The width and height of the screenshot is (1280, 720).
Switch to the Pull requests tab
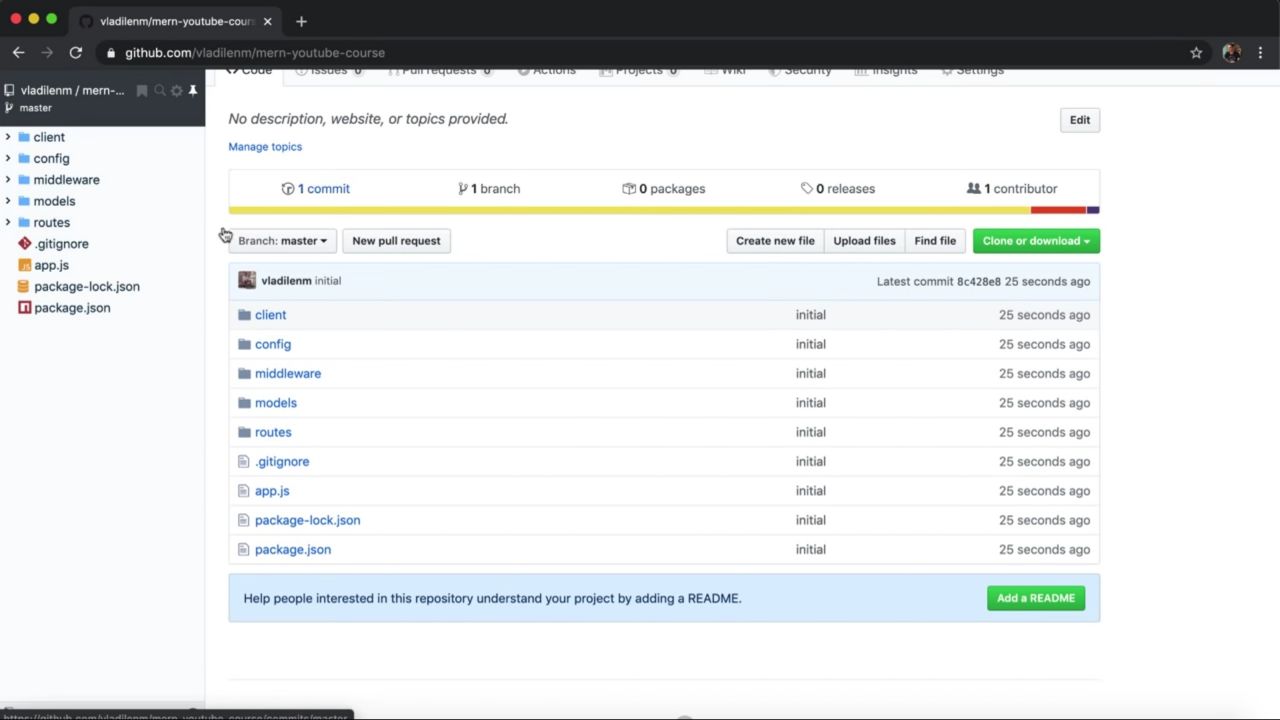pyautogui.click(x=439, y=71)
